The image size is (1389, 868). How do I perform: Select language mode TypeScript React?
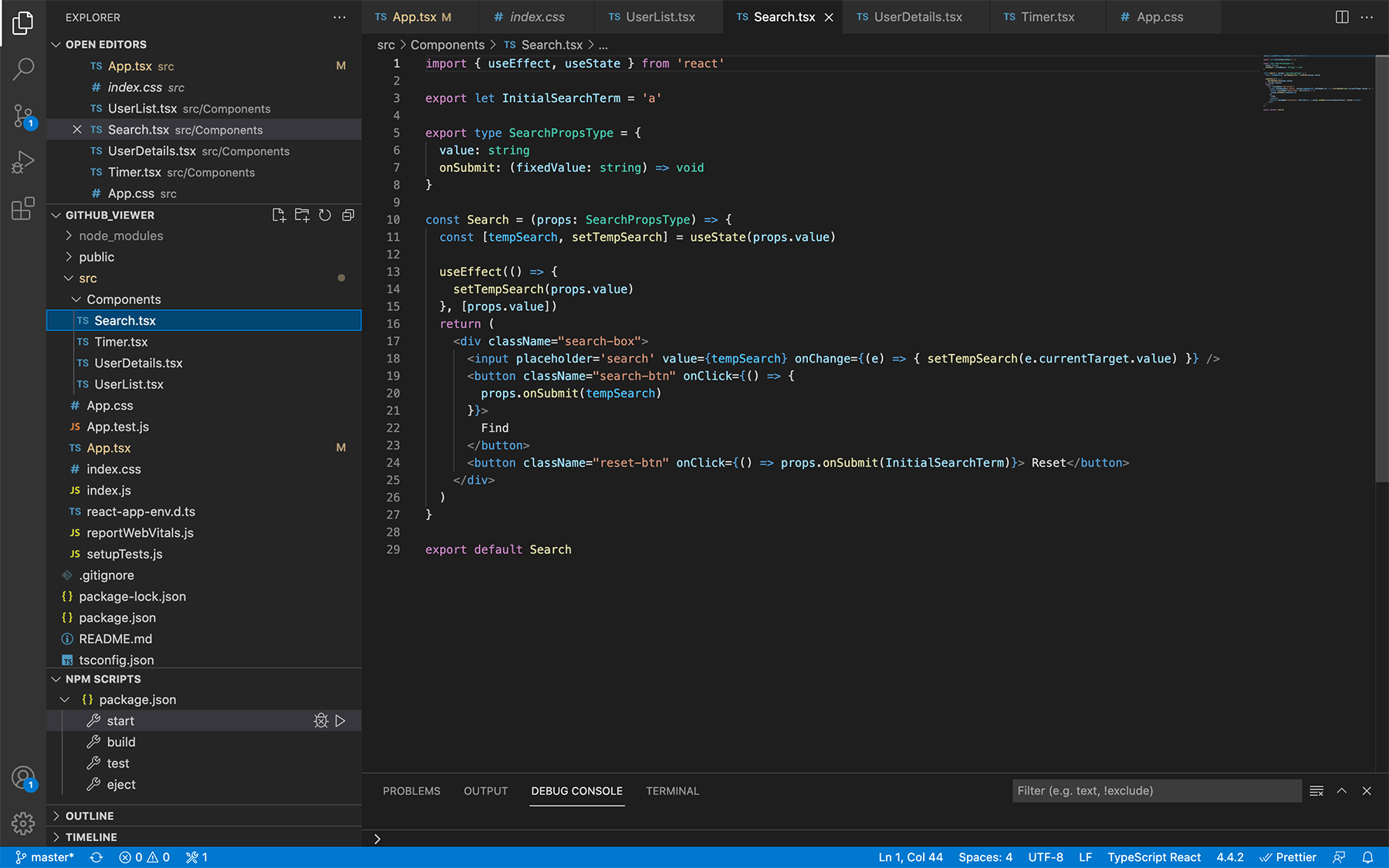click(x=1154, y=857)
